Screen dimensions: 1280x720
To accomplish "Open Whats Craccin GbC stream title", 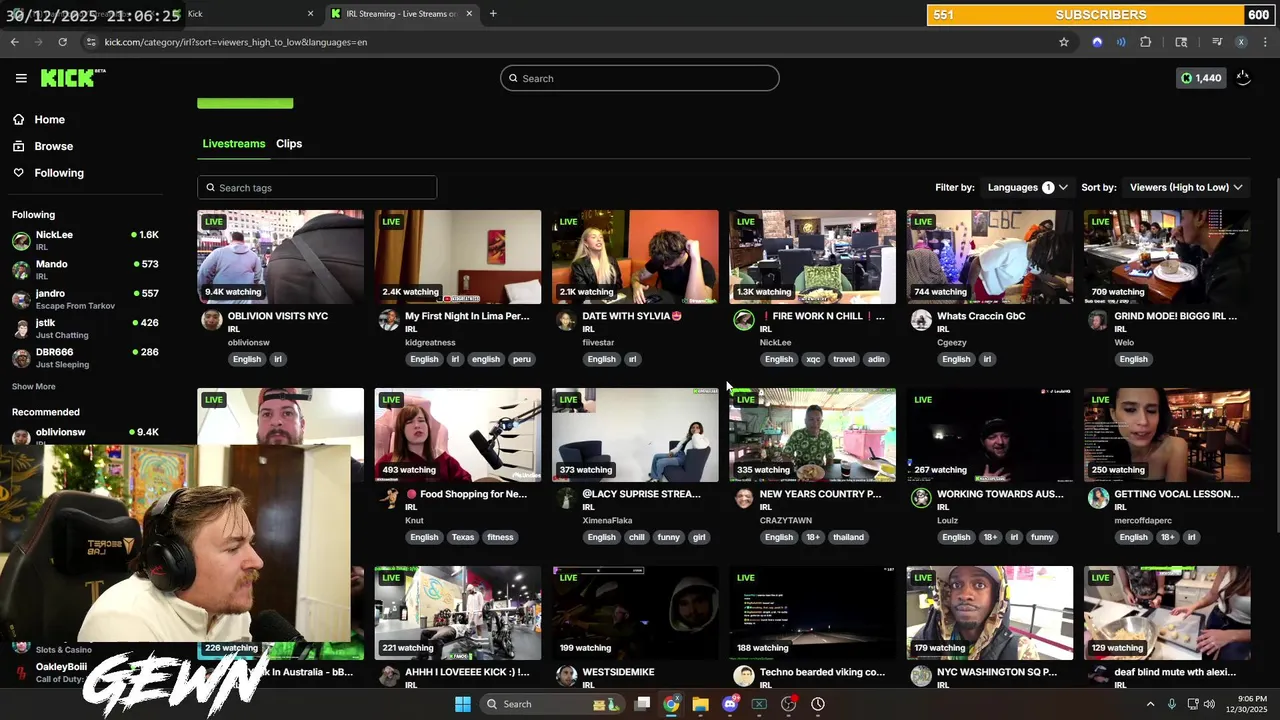I will coord(981,316).
